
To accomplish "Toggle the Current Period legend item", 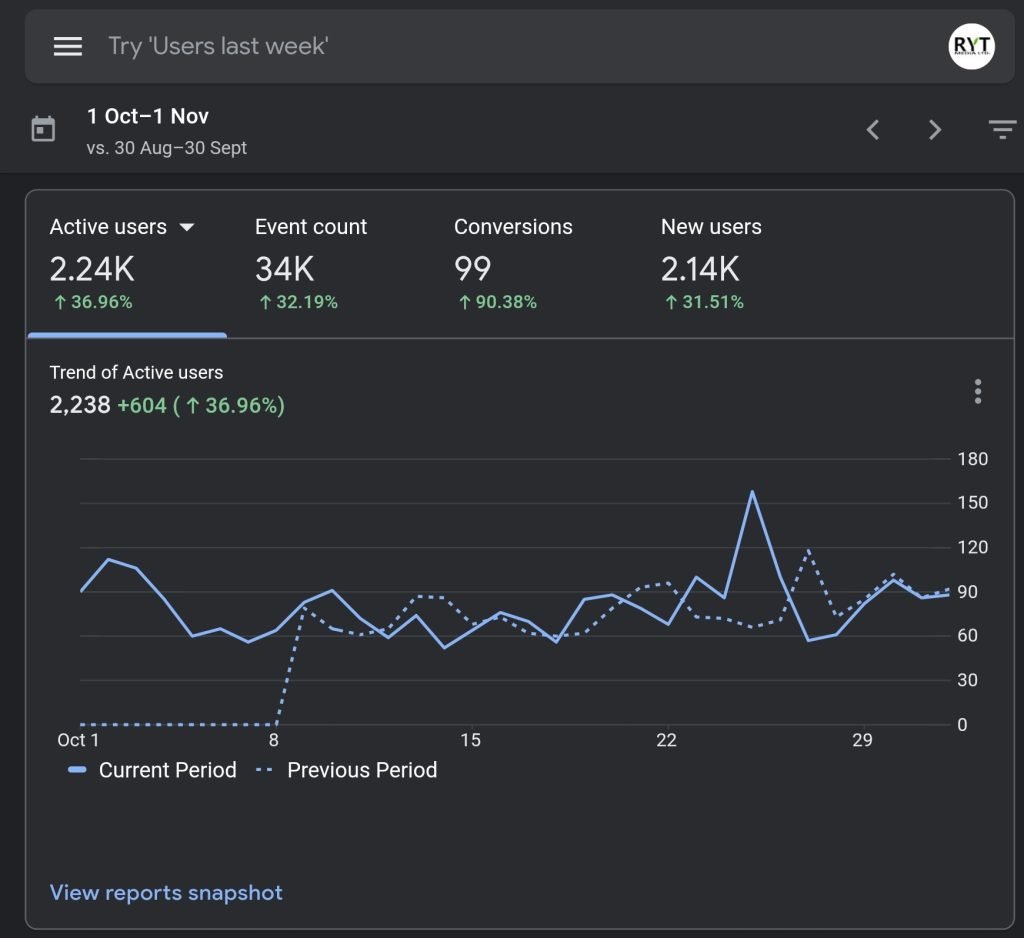I will coord(153,770).
